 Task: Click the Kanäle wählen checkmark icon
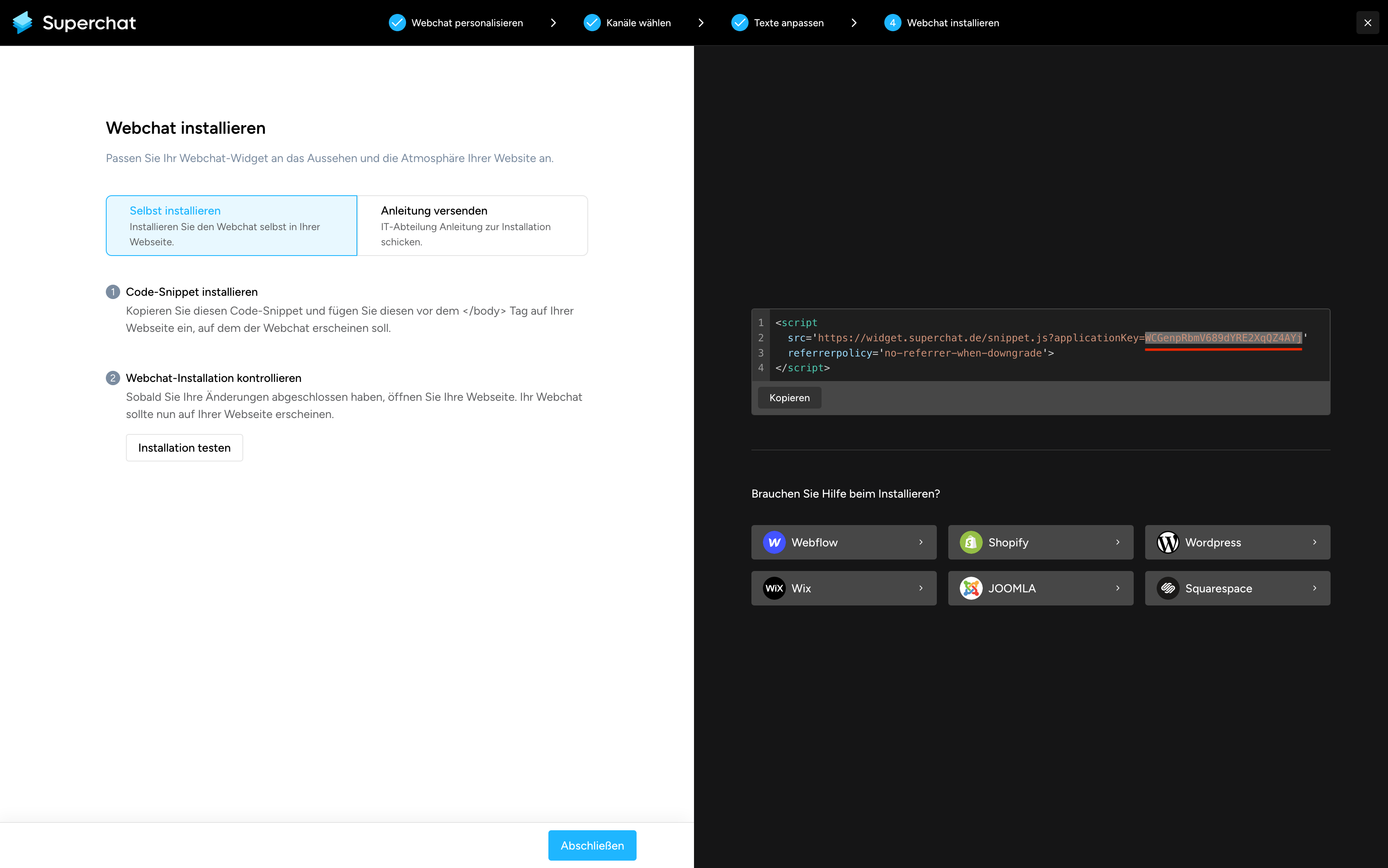(x=592, y=23)
